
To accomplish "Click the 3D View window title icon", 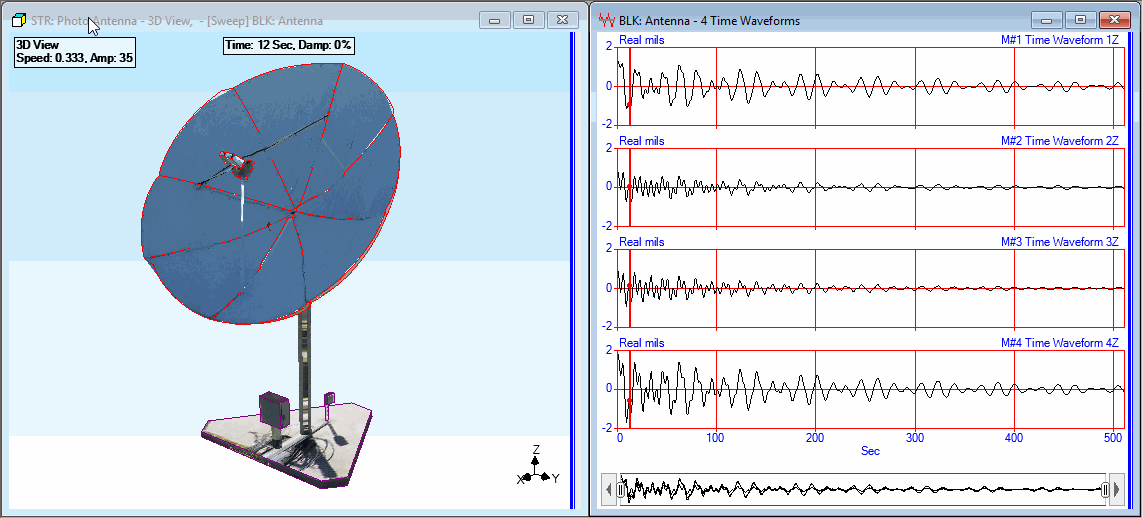I will [x=20, y=20].
